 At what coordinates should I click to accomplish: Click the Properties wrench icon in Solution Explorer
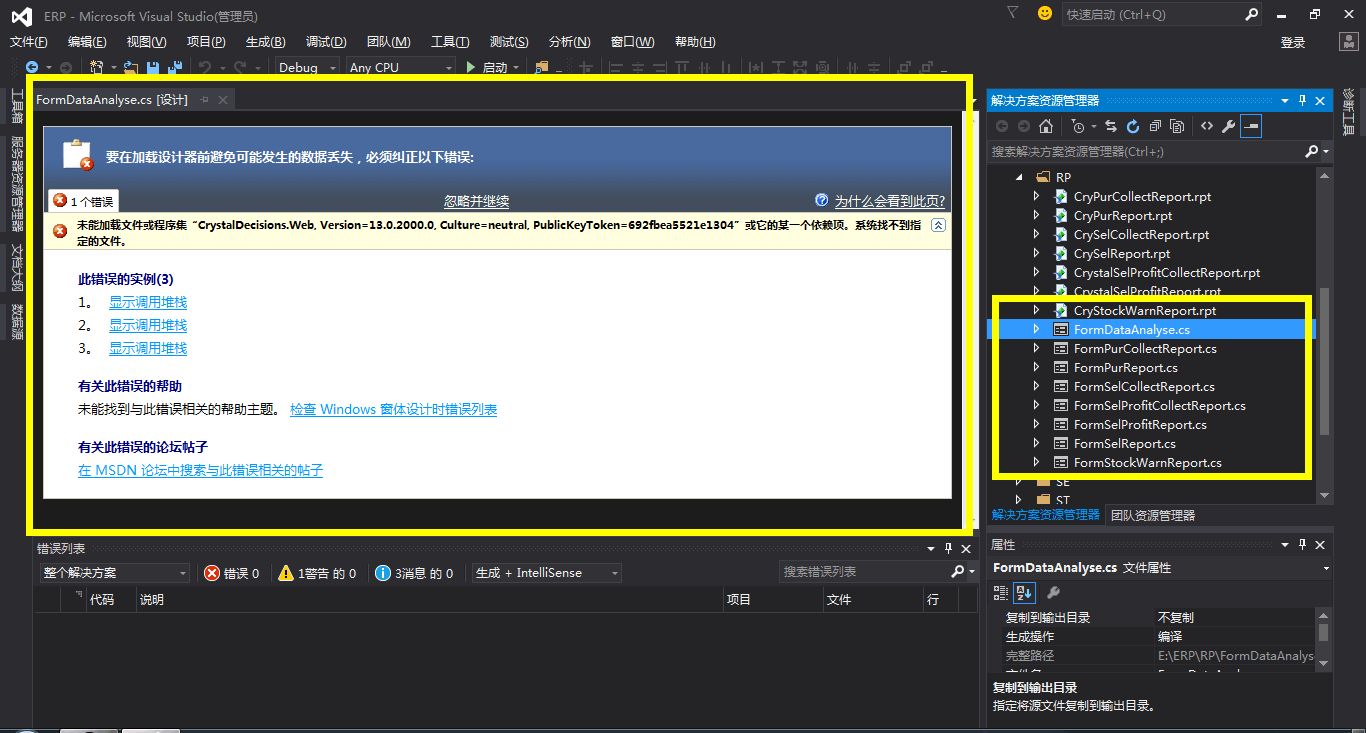[x=1229, y=126]
